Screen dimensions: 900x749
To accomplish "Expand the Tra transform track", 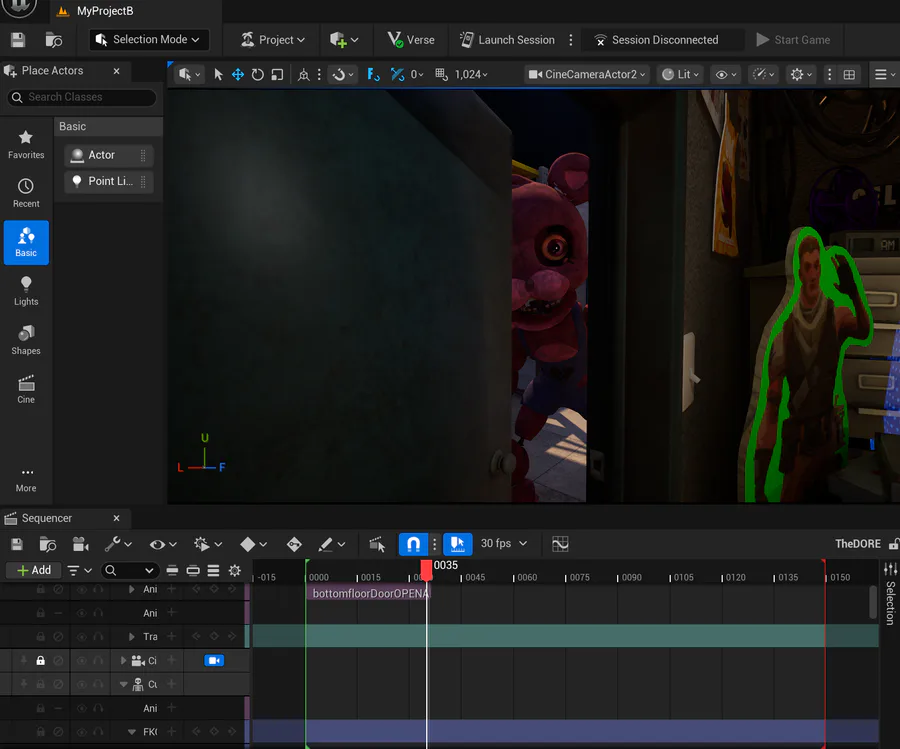I will pos(131,637).
